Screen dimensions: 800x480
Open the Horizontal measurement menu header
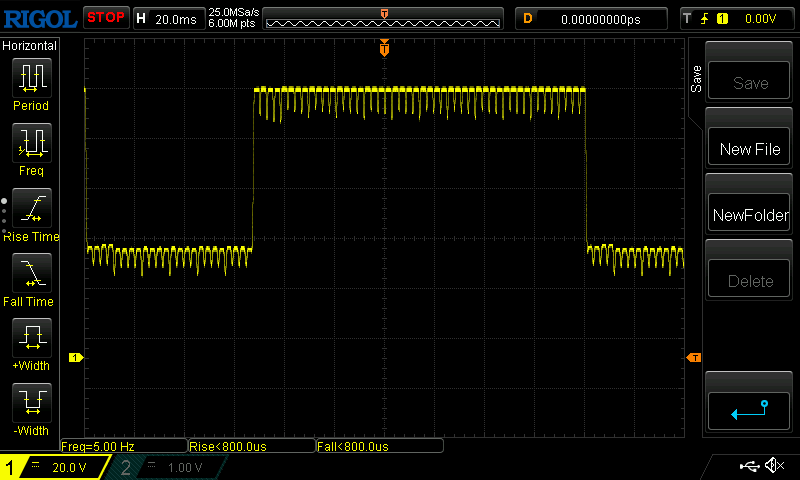tap(30, 46)
